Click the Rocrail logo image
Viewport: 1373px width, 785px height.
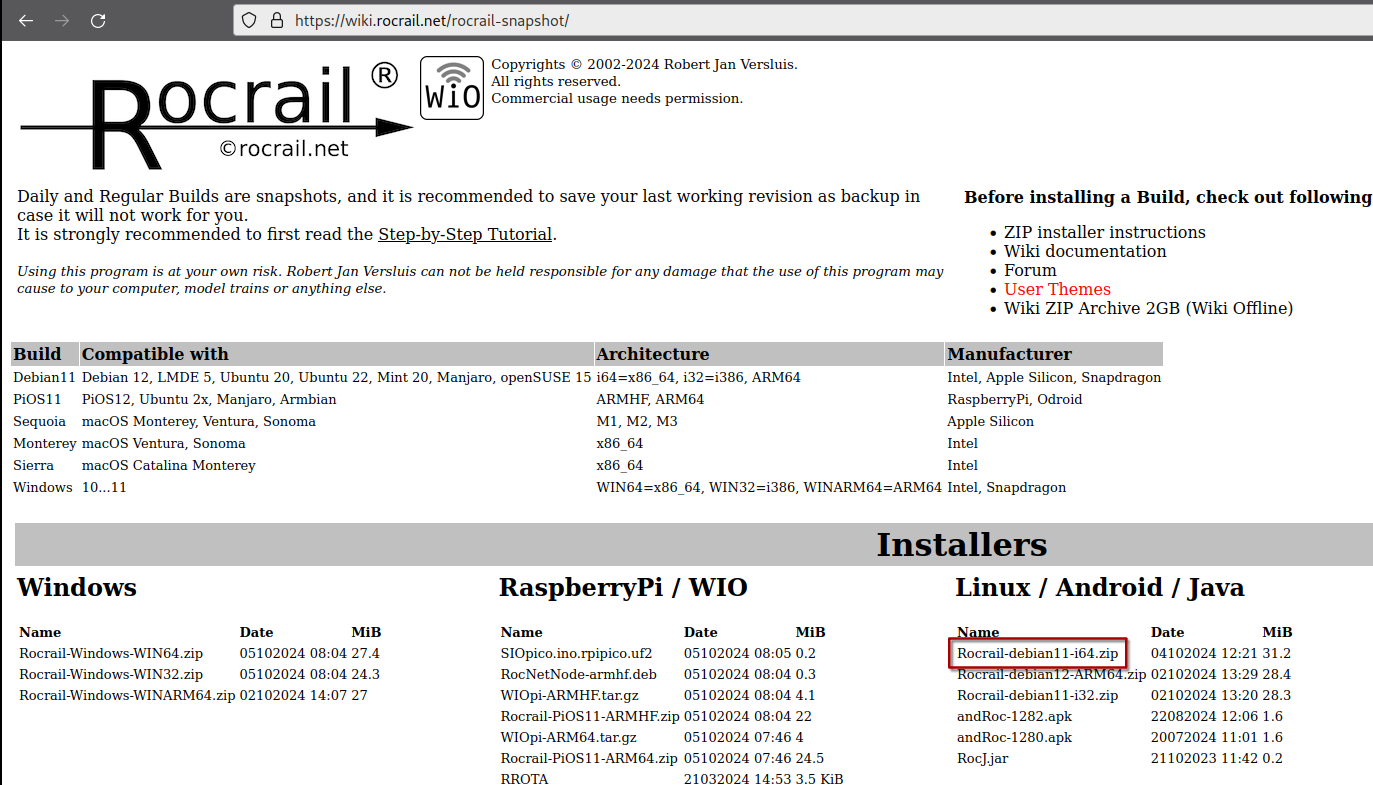pos(215,115)
